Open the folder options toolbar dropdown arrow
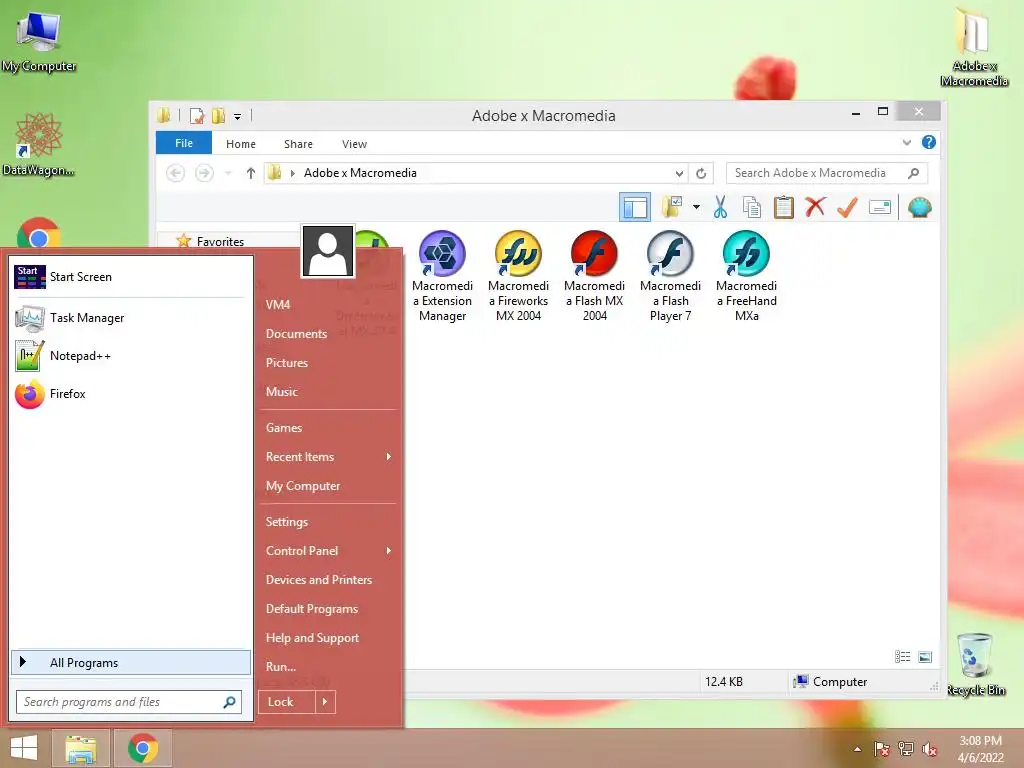The image size is (1024, 768). [696, 208]
